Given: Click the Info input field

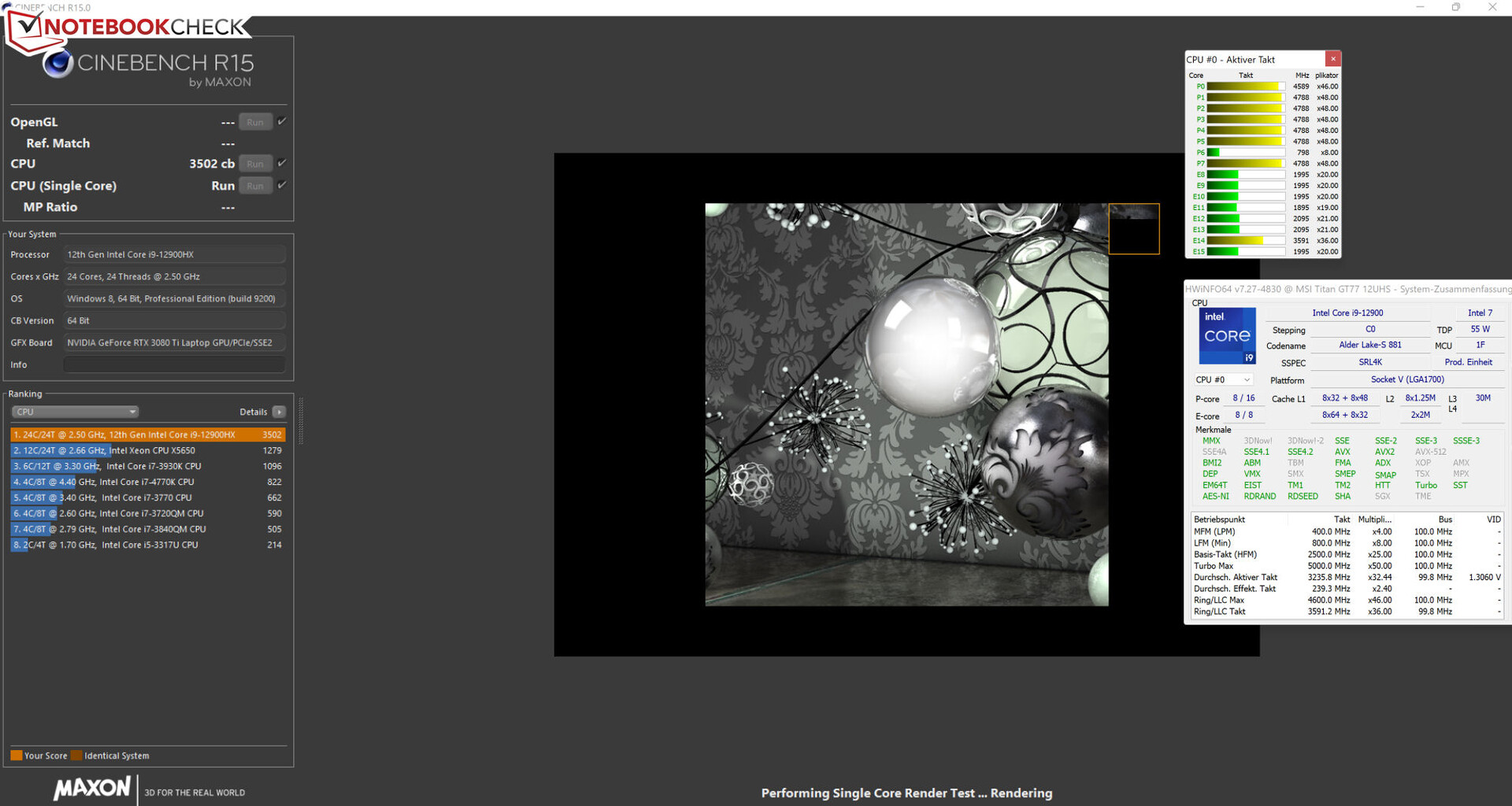Looking at the screenshot, I should pos(174,364).
